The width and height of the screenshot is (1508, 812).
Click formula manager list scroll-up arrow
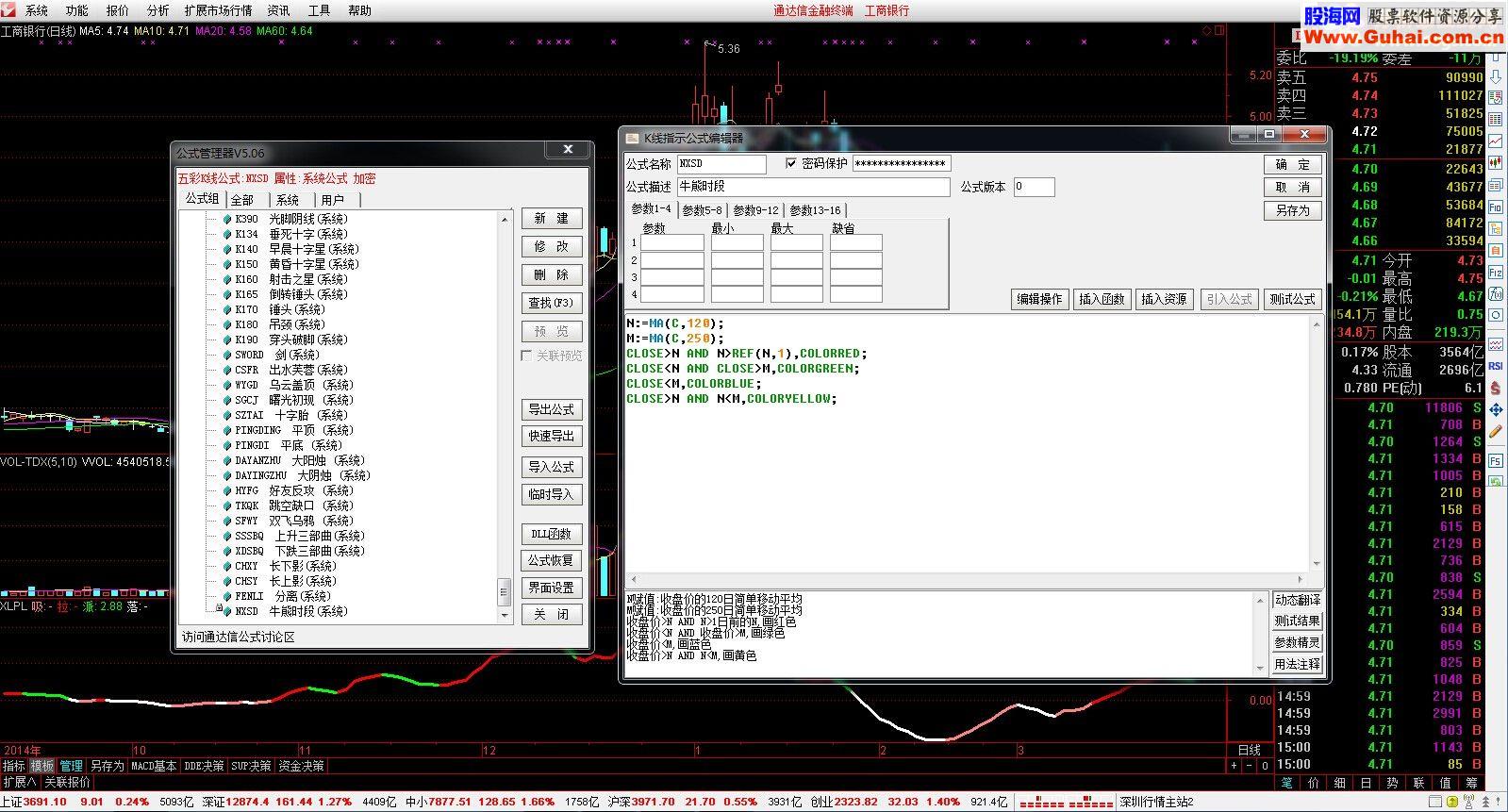coord(504,219)
